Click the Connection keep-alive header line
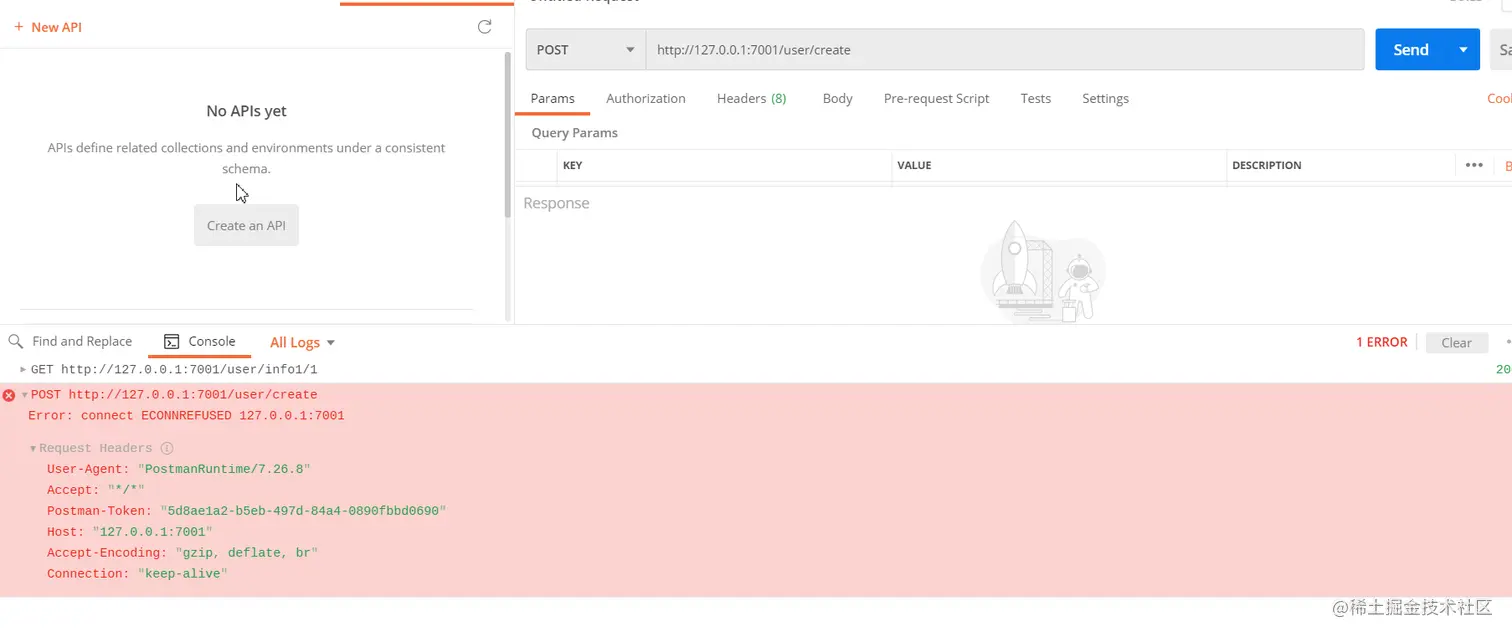1512x637 pixels. point(137,574)
